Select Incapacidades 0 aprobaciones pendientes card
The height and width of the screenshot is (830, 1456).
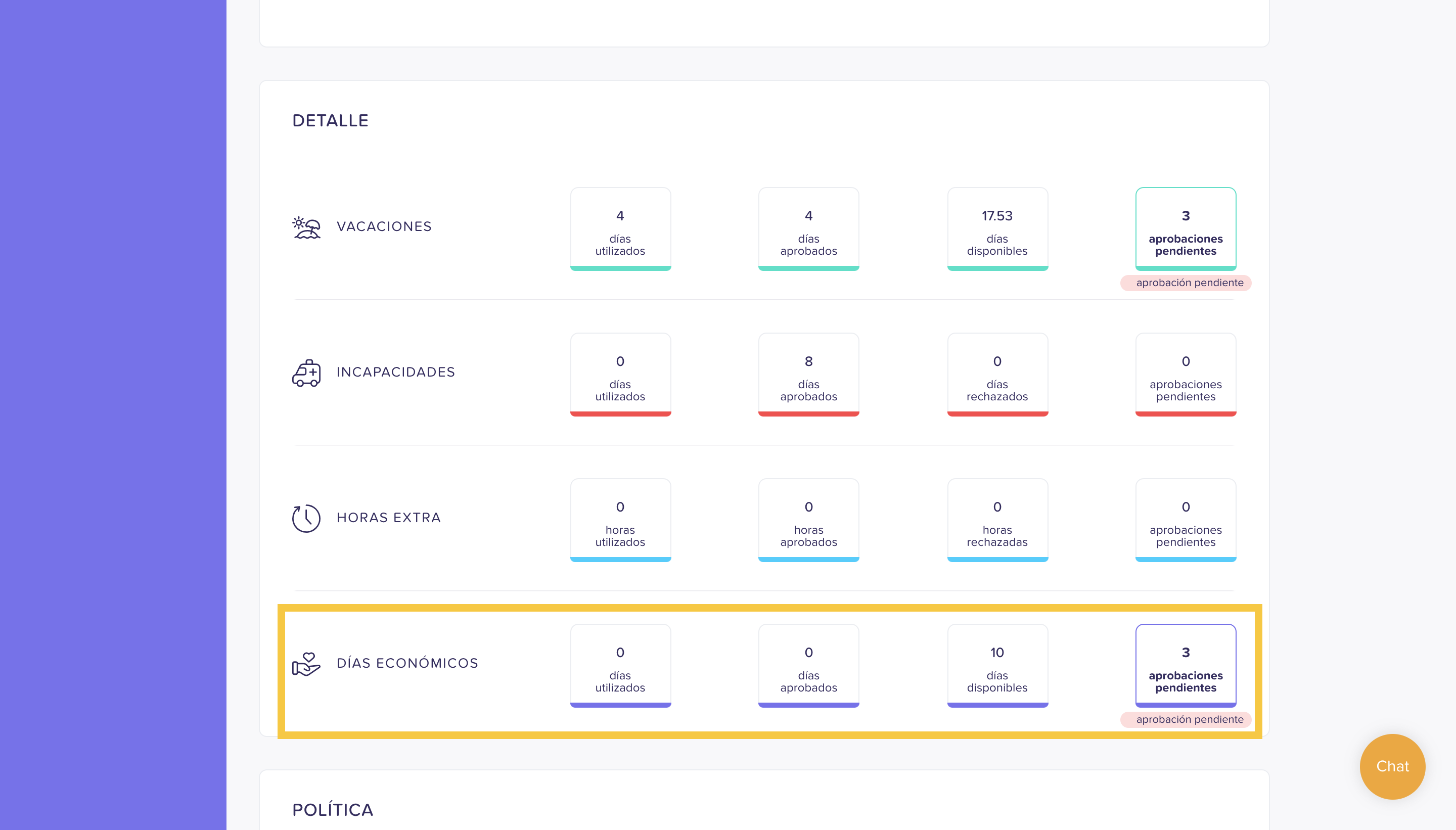pos(1186,375)
